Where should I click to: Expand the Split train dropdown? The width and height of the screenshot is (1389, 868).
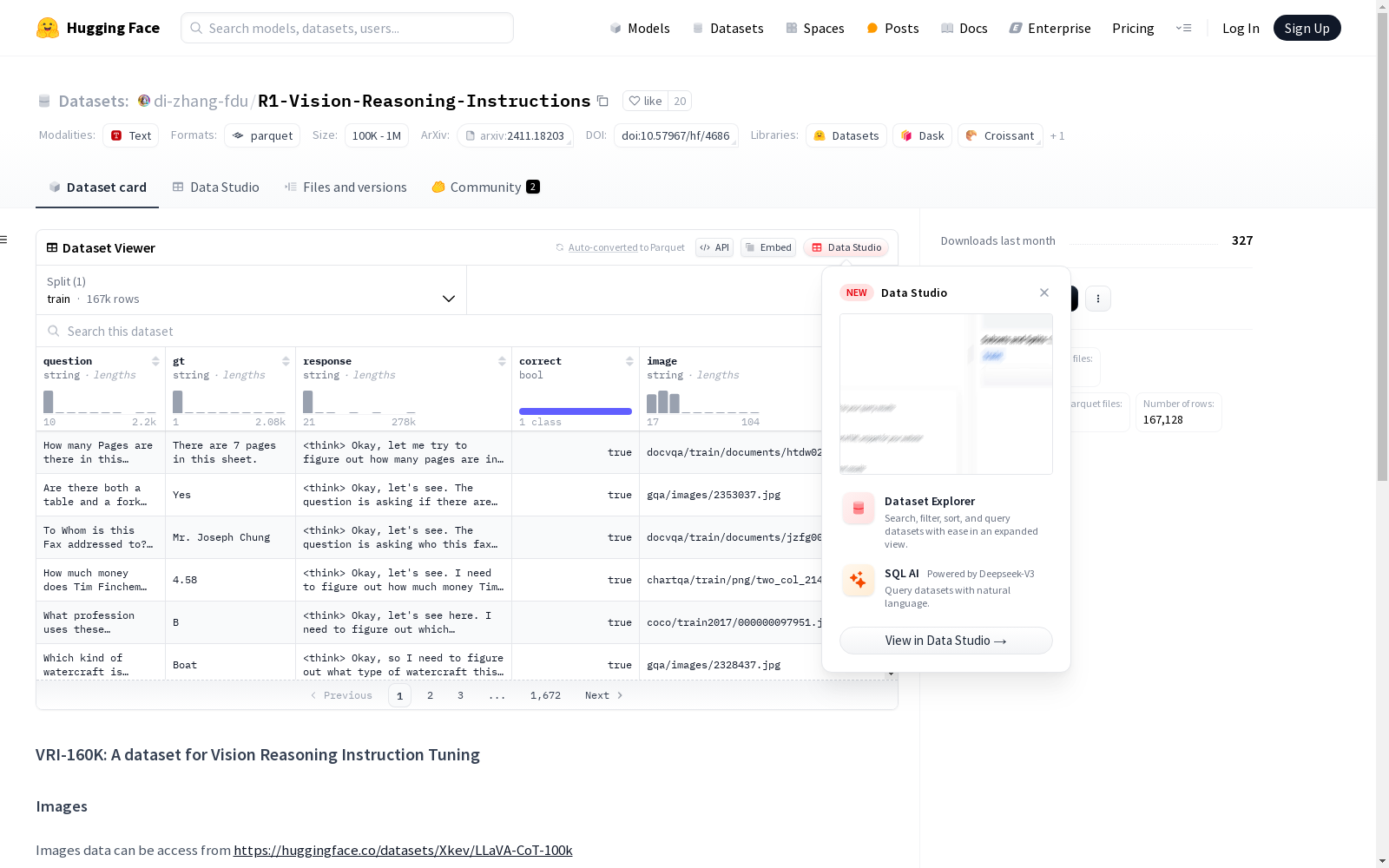tap(252, 290)
